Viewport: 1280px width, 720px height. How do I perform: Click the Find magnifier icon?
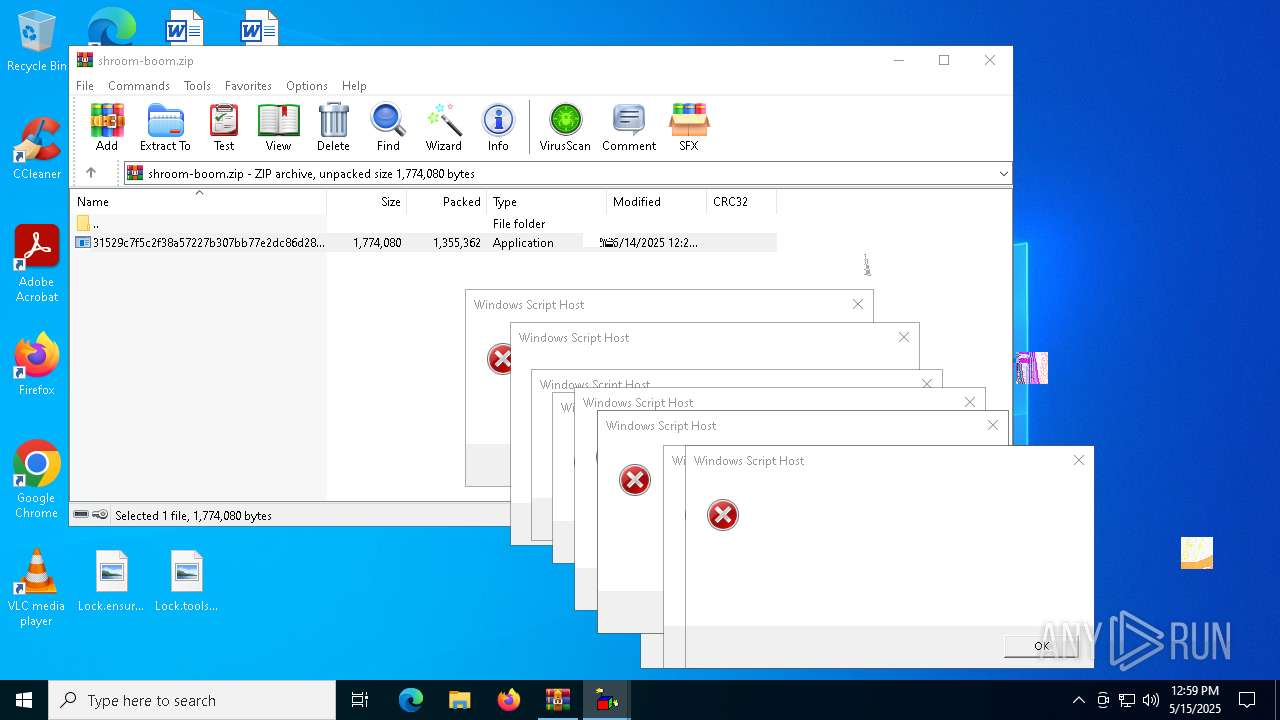(x=388, y=127)
